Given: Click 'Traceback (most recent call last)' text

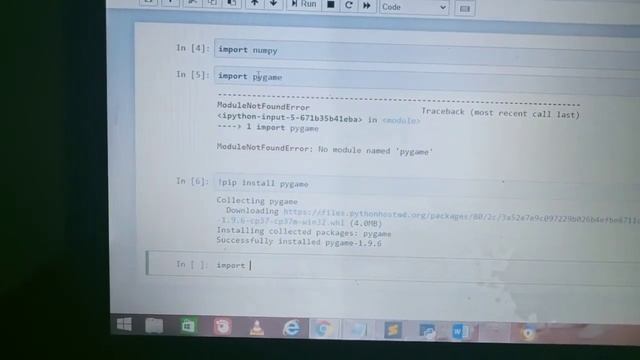Looking at the screenshot, I should 500,113.
